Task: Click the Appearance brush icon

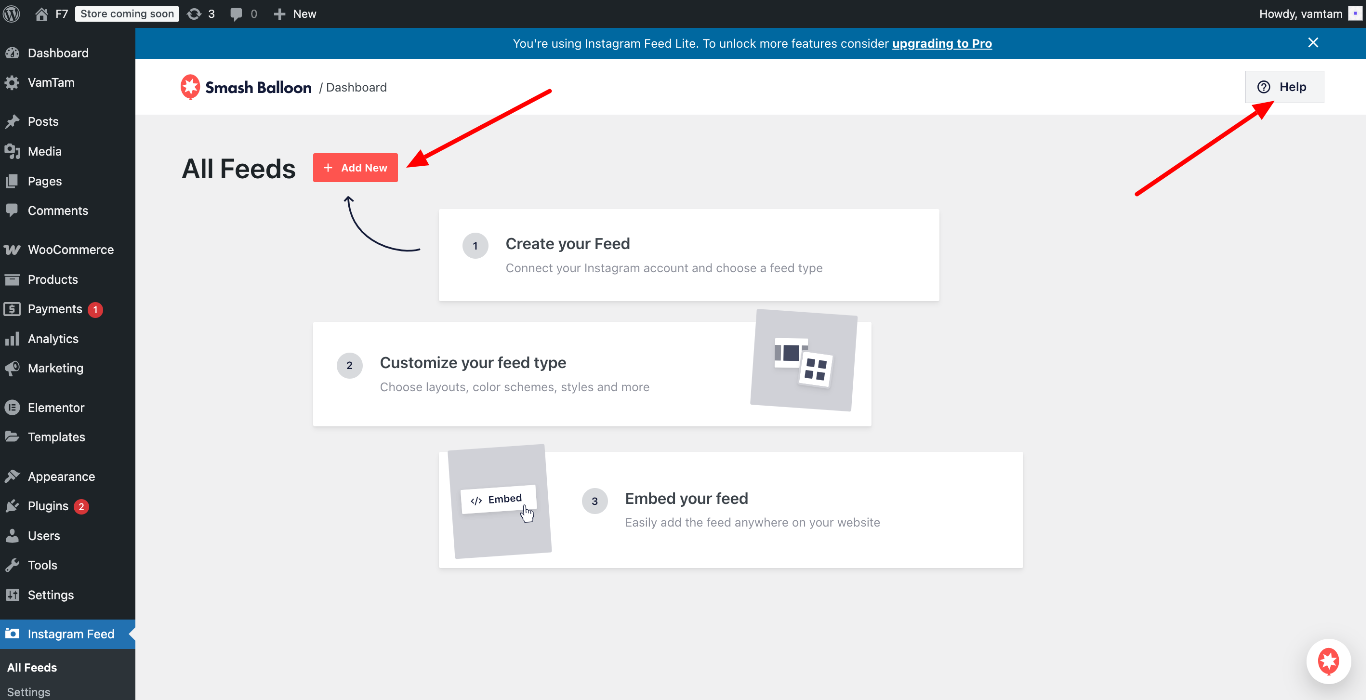Action: point(12,477)
